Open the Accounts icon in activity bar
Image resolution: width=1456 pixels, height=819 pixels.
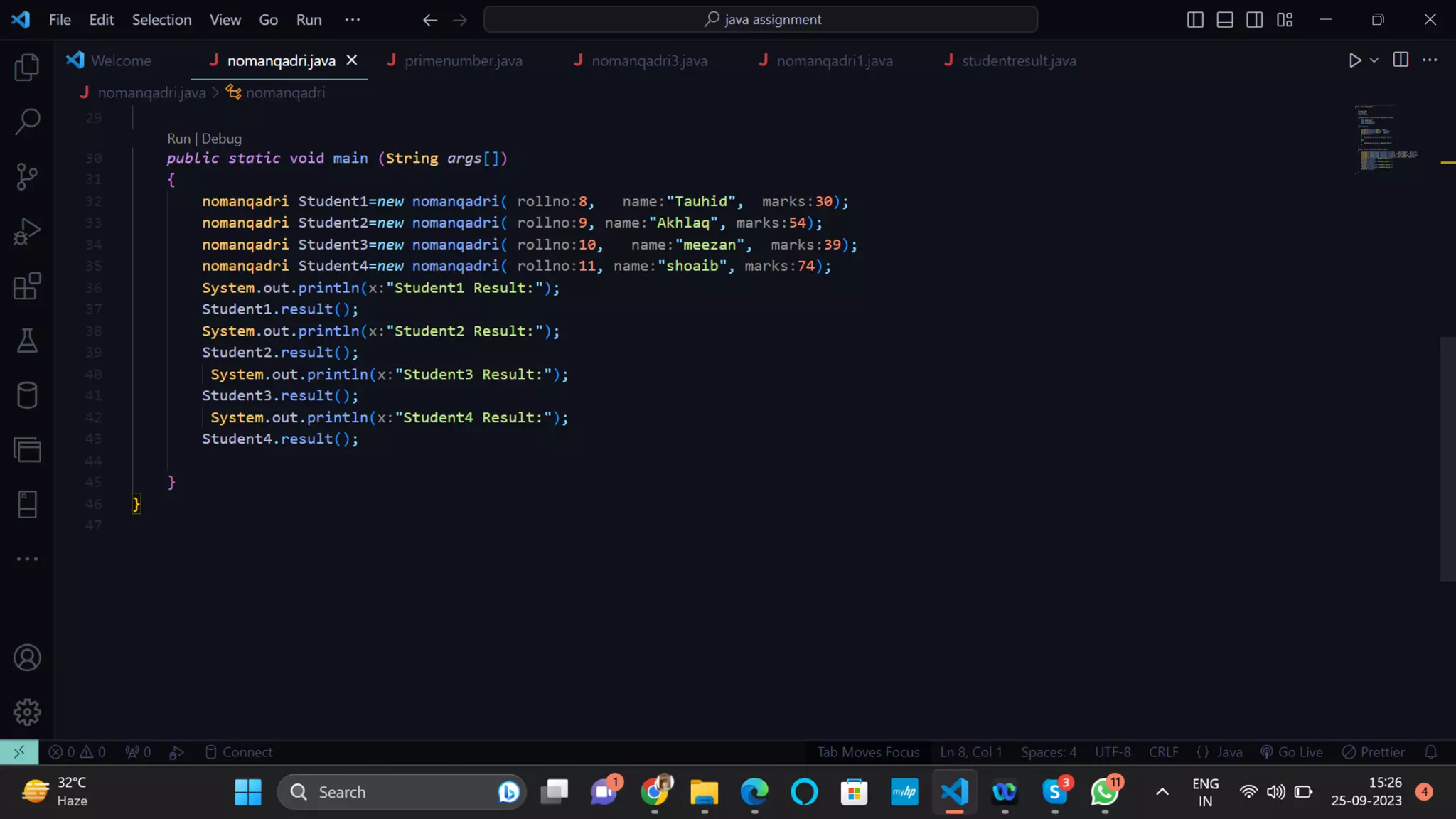tap(27, 658)
